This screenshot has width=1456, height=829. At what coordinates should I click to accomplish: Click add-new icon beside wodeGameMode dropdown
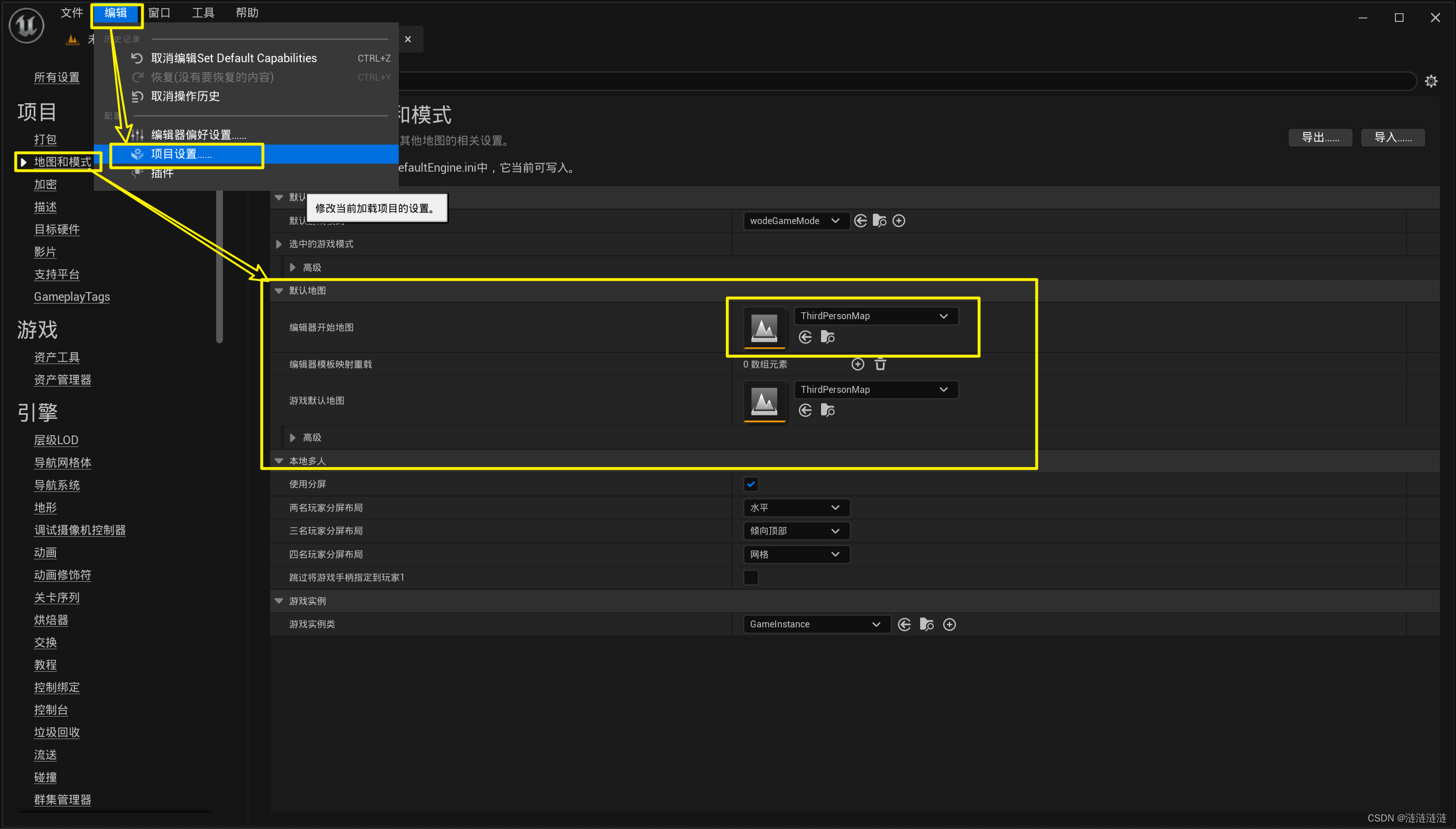coord(899,221)
